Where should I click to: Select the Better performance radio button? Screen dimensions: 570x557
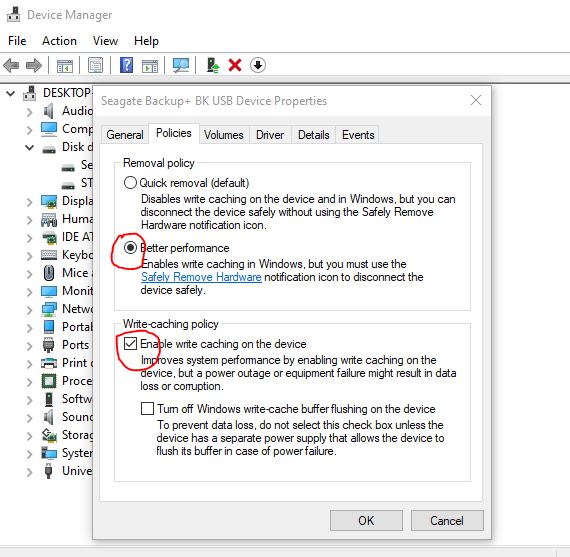pos(130,248)
